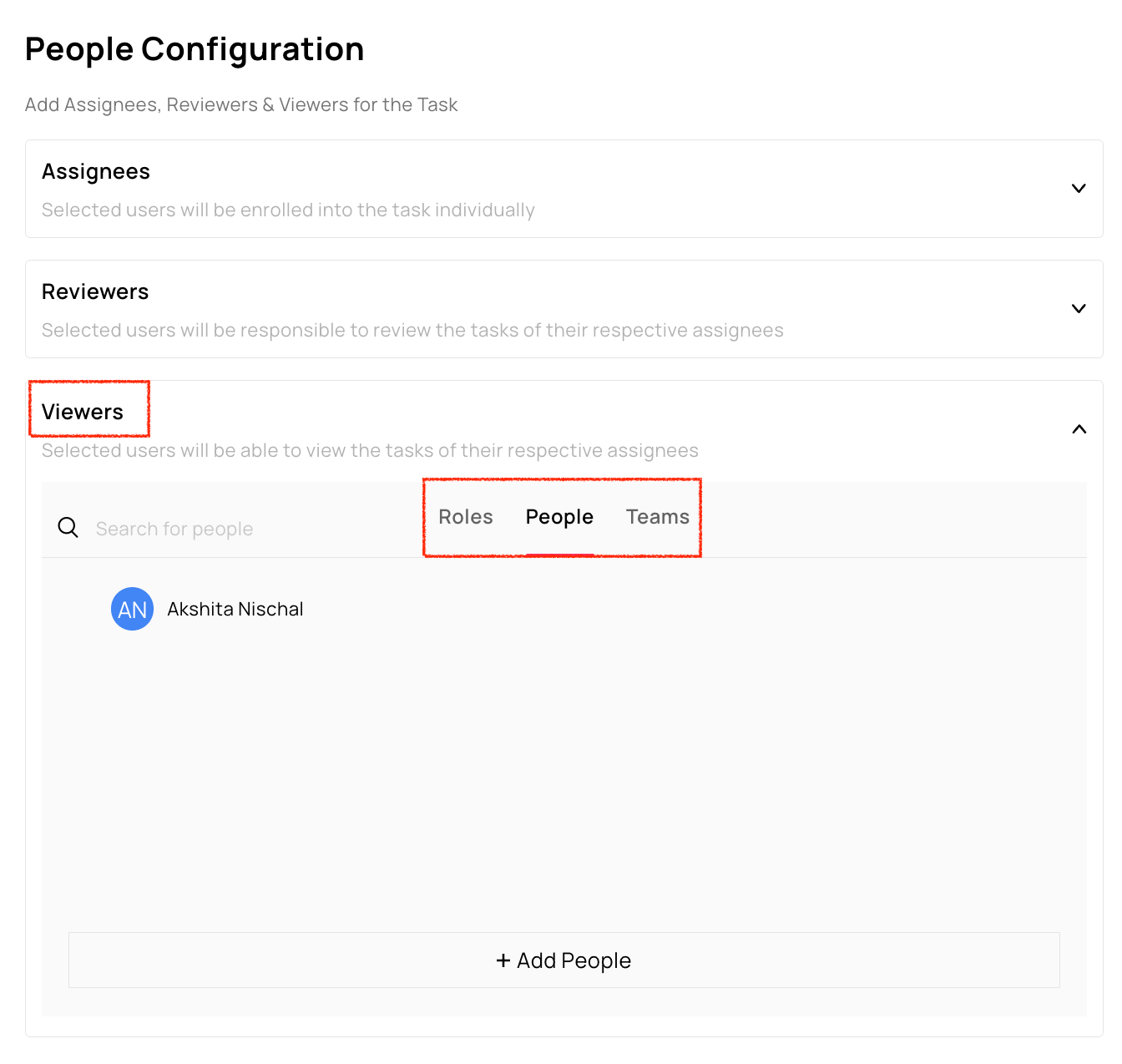Viewport: 1122px width, 1064px height.
Task: Click the Assignees heading
Action: 96,171
